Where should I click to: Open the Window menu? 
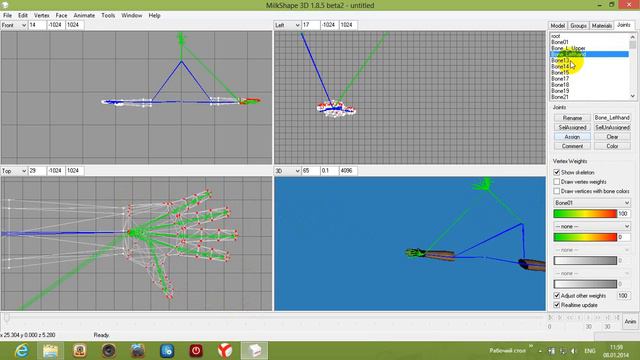(131, 15)
